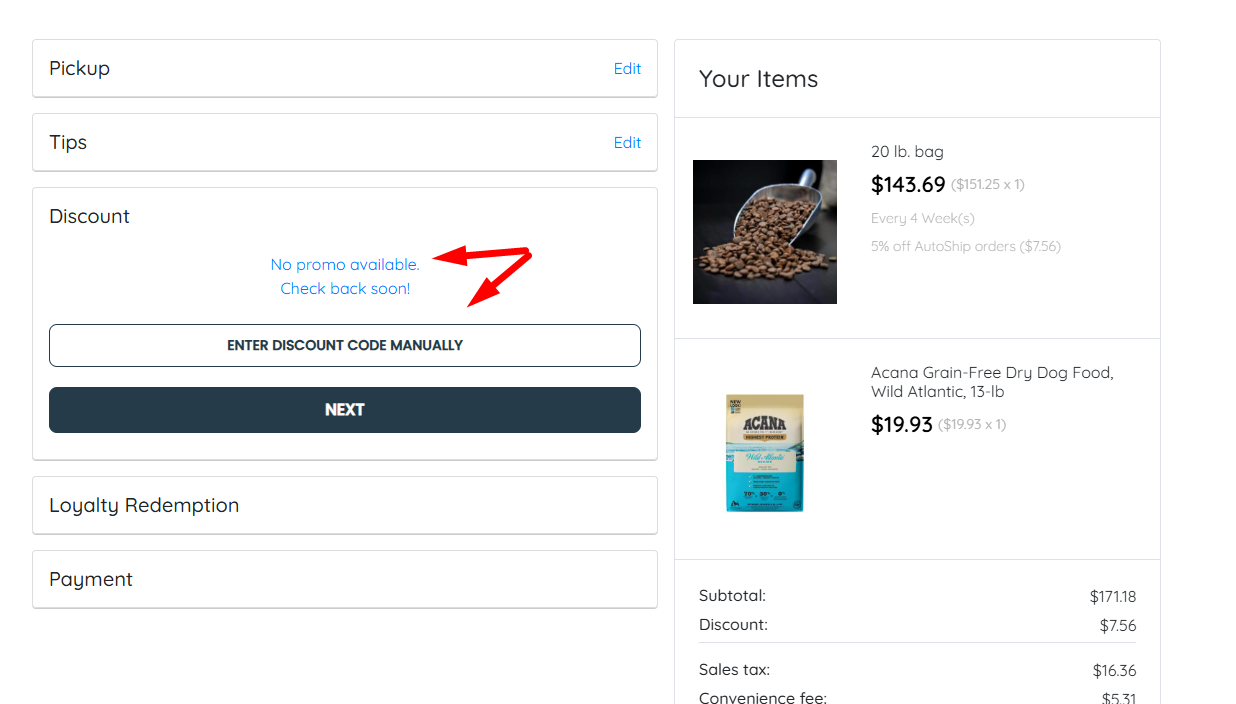Image resolution: width=1236 pixels, height=704 pixels.
Task: Open the Acana Grain-Free Dry Dog Food title
Action: tap(992, 382)
